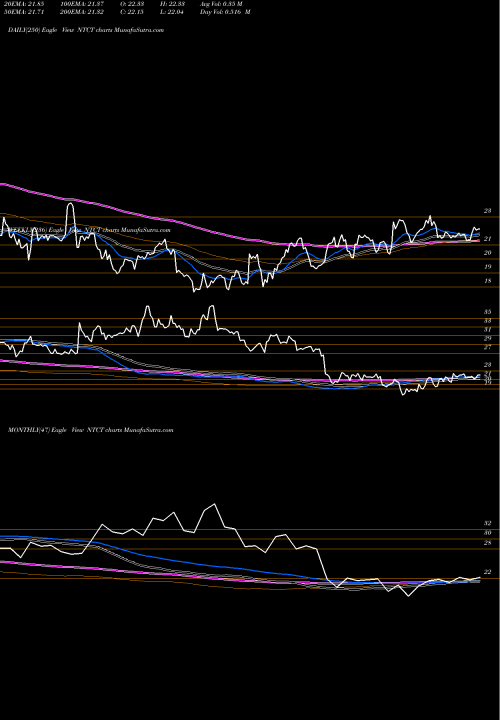The height and width of the screenshot is (720, 500).
Task: Click the 27 price label on weekly chart
Action: (488, 348)
